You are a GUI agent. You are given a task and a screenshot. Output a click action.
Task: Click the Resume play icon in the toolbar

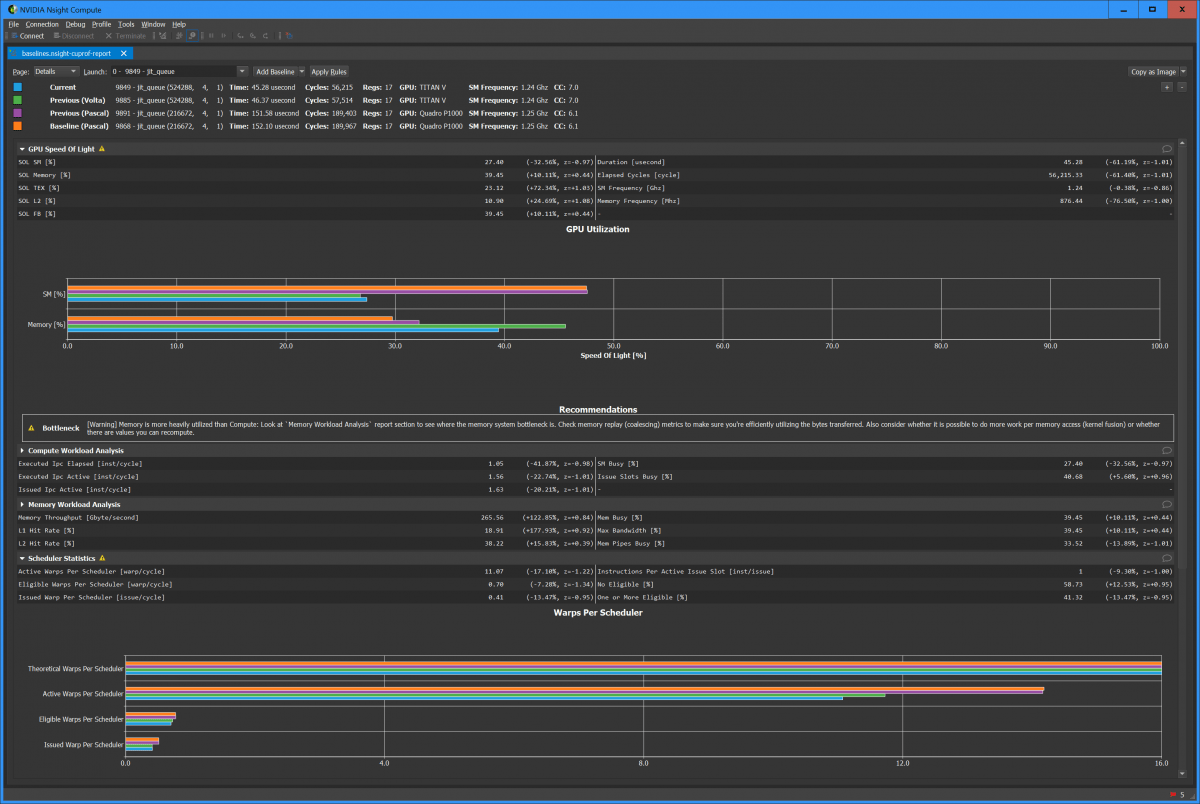click(225, 36)
